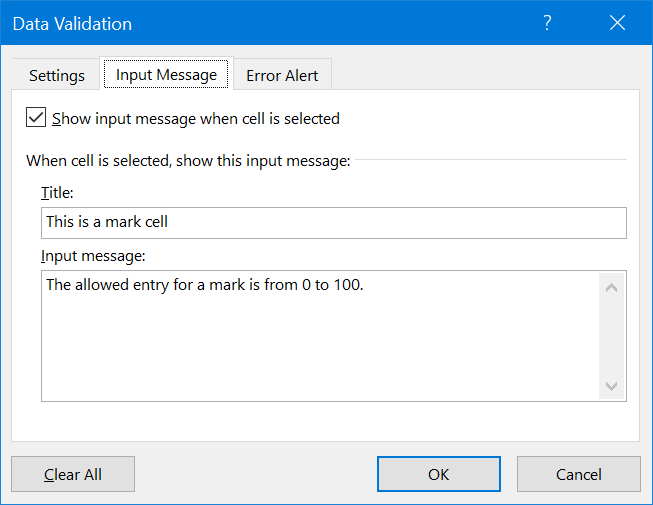Click the scroll down arrow in message box
This screenshot has width=653, height=505.
pos(612,385)
